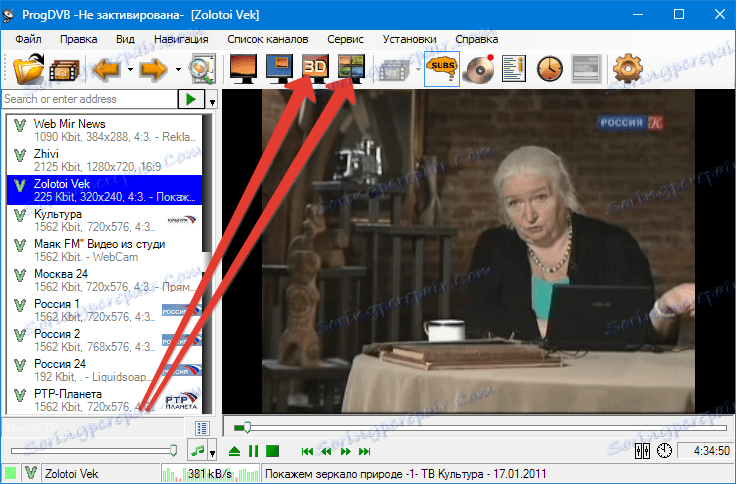Pause playback

coord(253,452)
